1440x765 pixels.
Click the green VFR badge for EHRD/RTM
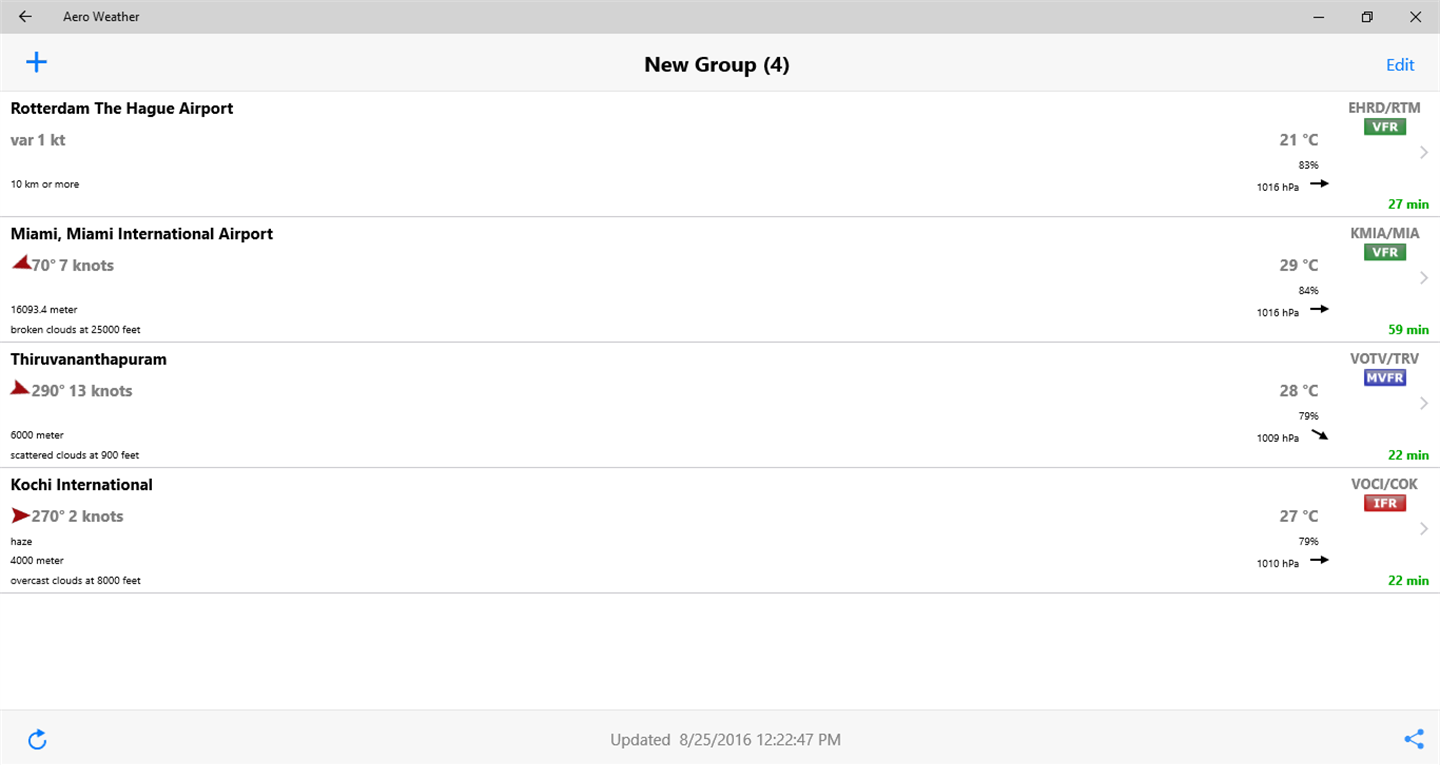pyautogui.click(x=1385, y=127)
